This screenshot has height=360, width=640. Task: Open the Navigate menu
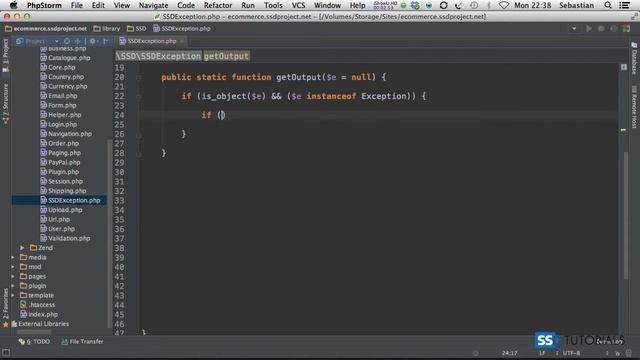pos(153,5)
